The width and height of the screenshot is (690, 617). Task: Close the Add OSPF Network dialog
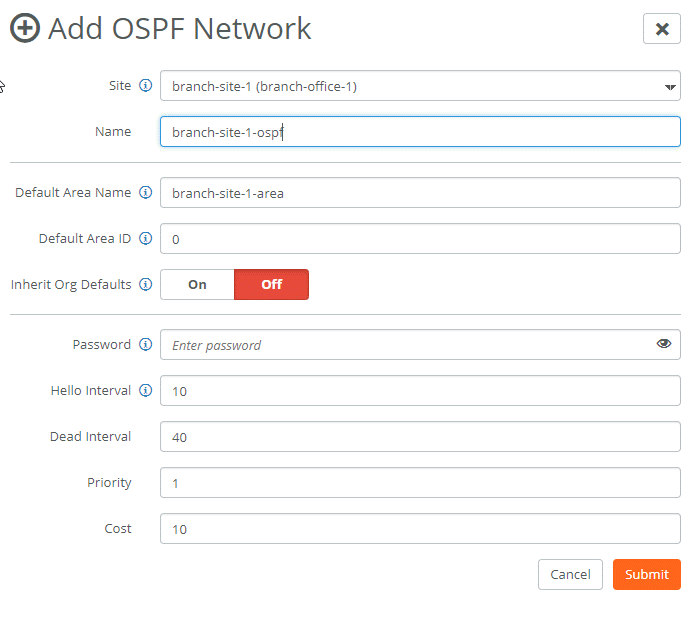661,29
